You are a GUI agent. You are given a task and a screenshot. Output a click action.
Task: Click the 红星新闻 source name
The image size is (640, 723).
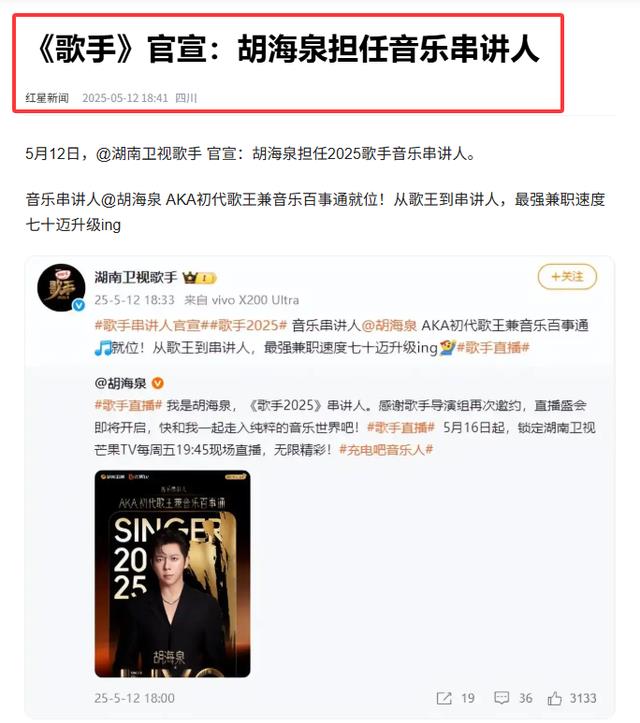point(47,98)
